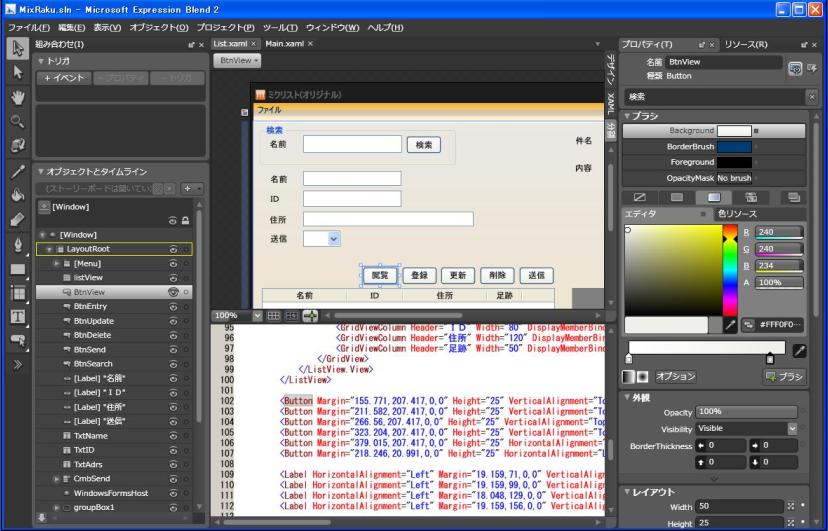
Task: Click the color eyedropper beside hex value
Action: point(730,325)
